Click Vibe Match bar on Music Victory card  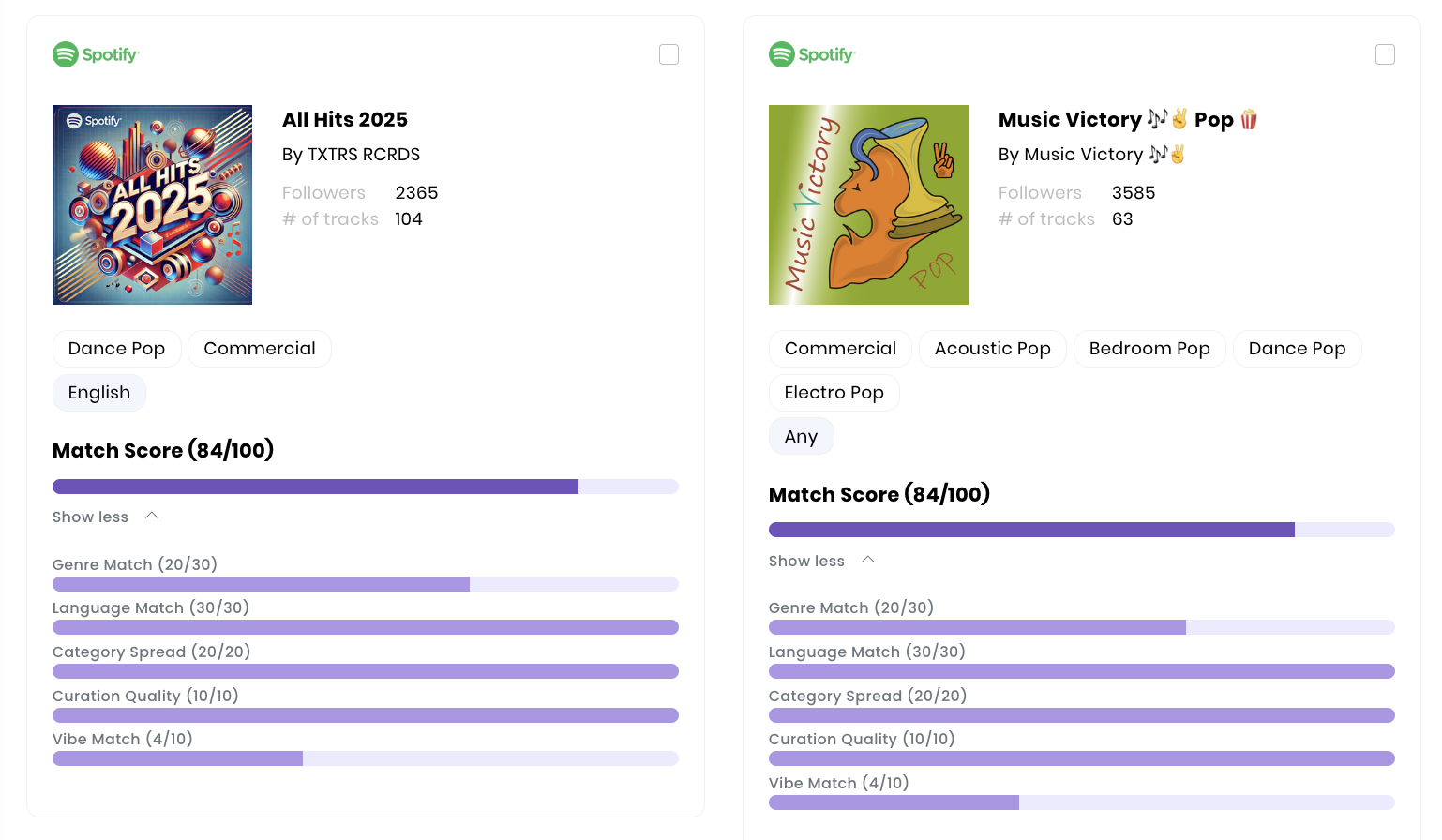1082,802
